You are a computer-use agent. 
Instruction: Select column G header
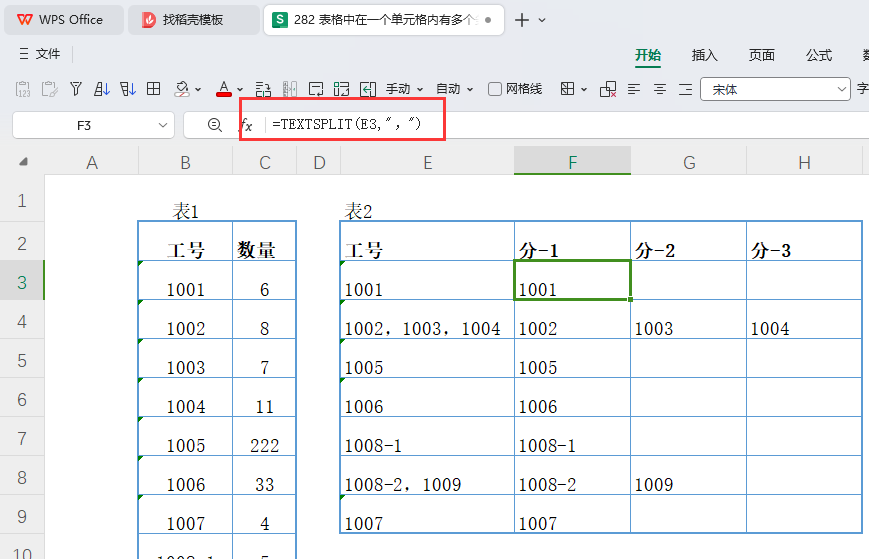pyautogui.click(x=689, y=162)
